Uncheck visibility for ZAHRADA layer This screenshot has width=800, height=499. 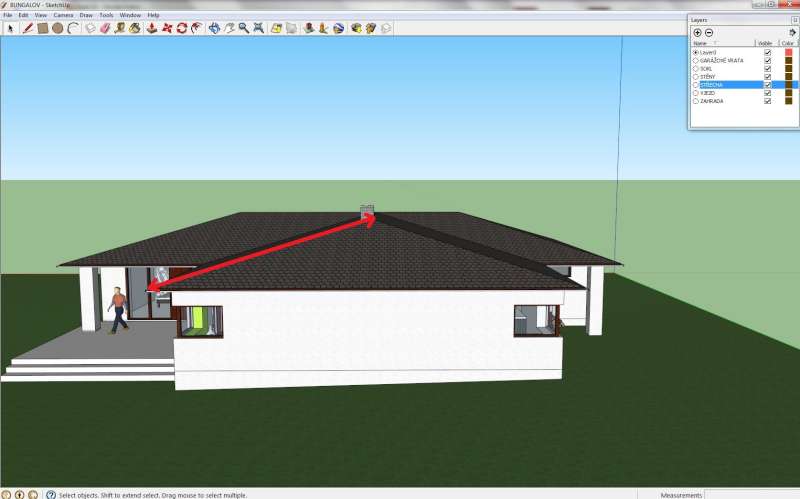768,101
